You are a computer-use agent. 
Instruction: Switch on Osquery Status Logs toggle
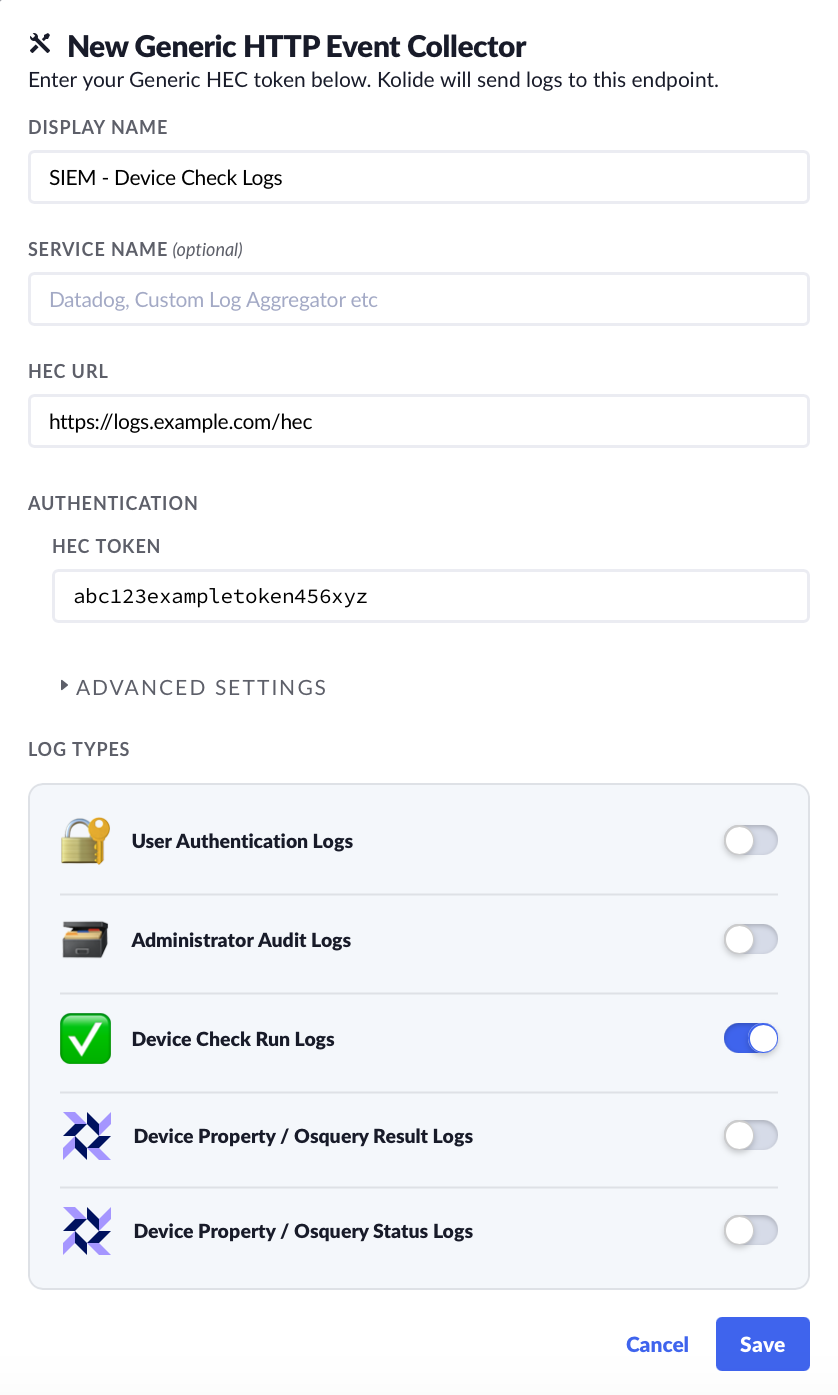751,1231
